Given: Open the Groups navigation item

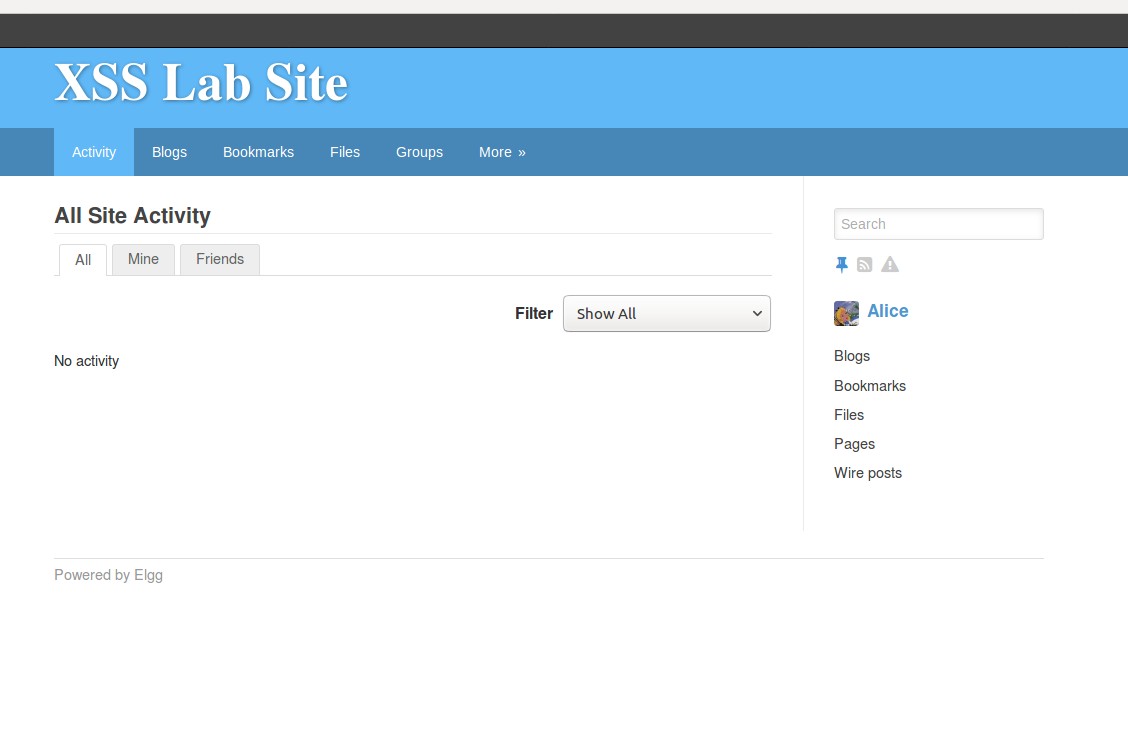Looking at the screenshot, I should point(419,152).
